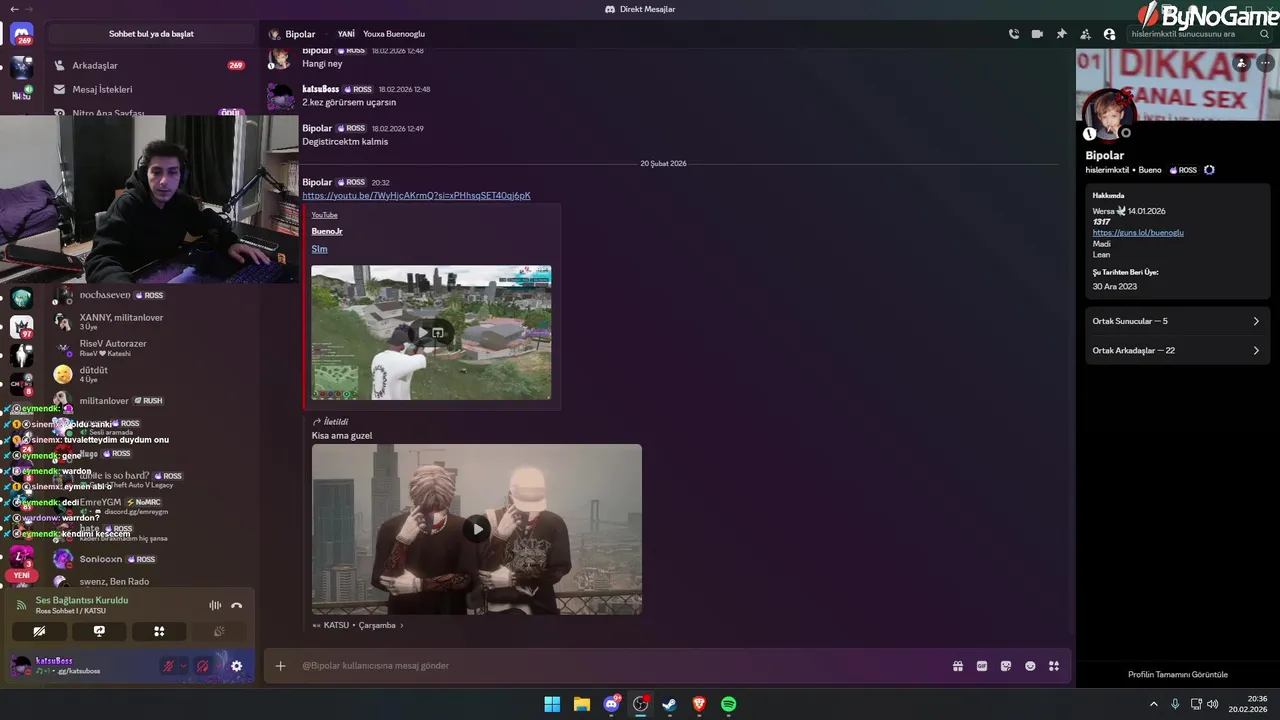1280x720 pixels.
Task: Open emoji picker
Action: [x=1030, y=666]
